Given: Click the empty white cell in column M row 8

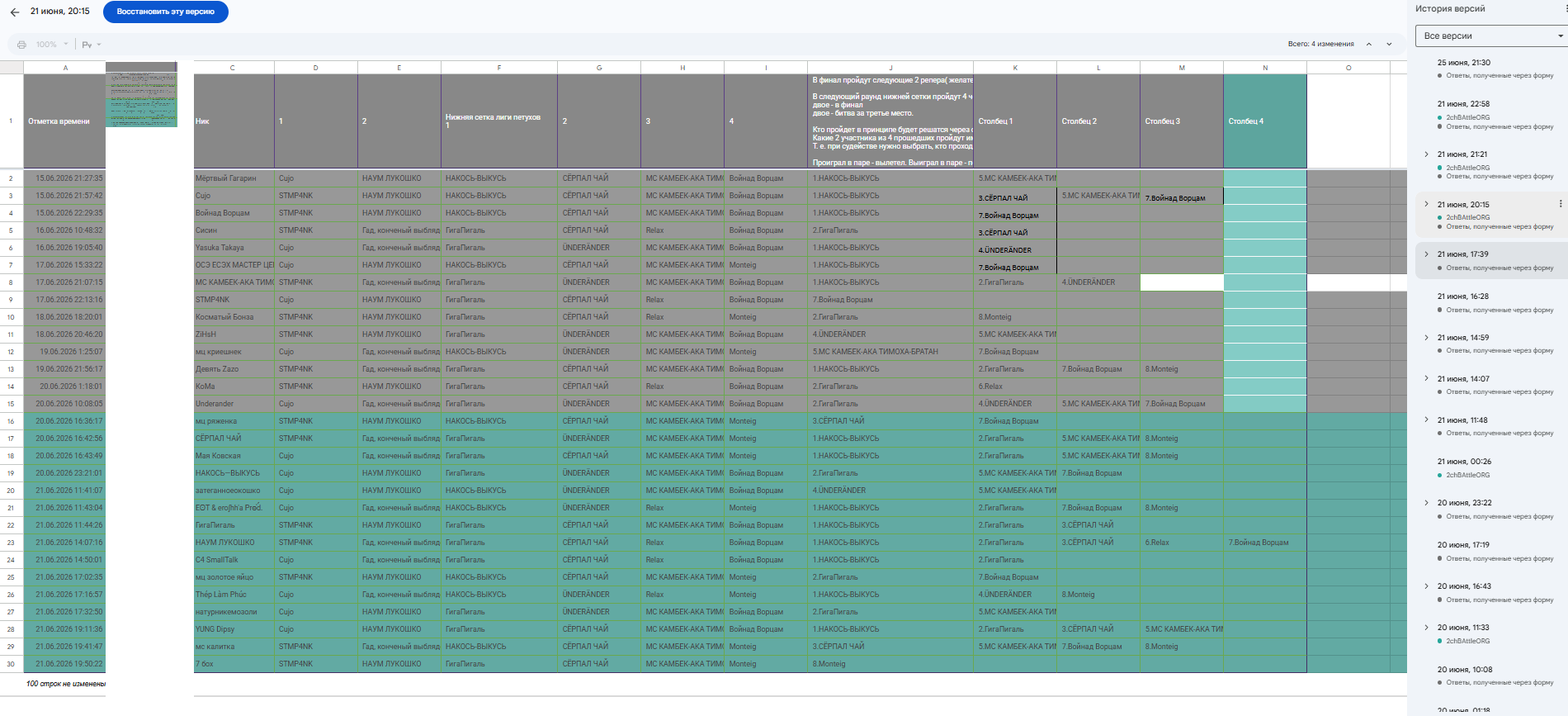Looking at the screenshot, I should tap(1182, 282).
